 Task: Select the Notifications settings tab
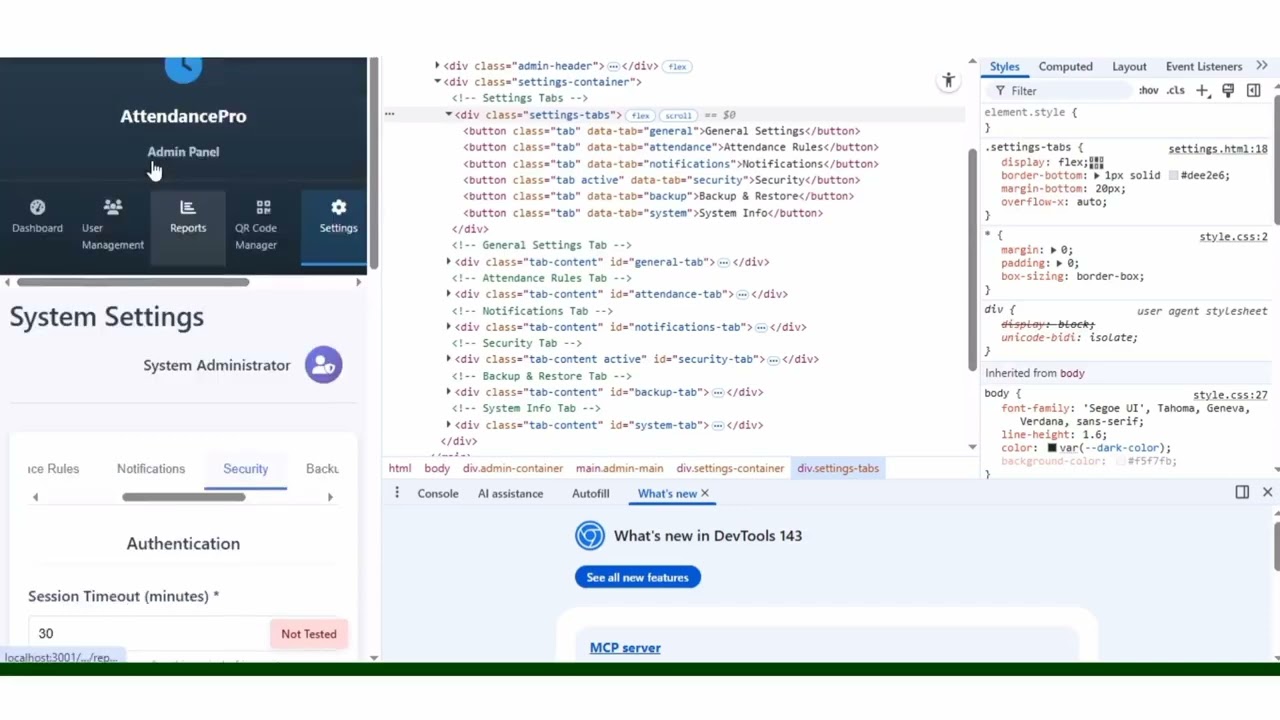[151, 469]
